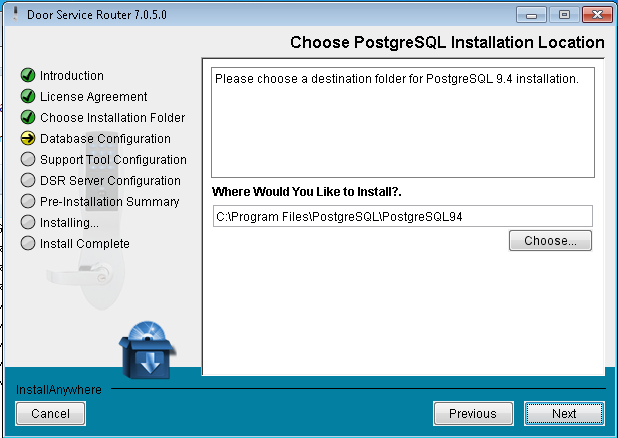Click the gray circle beside Installing...
Image resolution: width=618 pixels, height=438 pixels.
28,222
